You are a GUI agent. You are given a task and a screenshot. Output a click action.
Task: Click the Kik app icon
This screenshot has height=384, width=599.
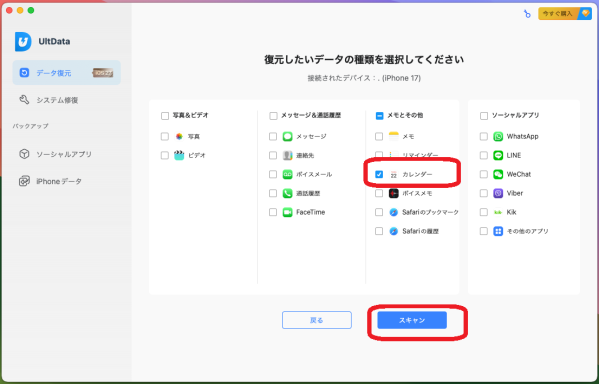click(498, 212)
